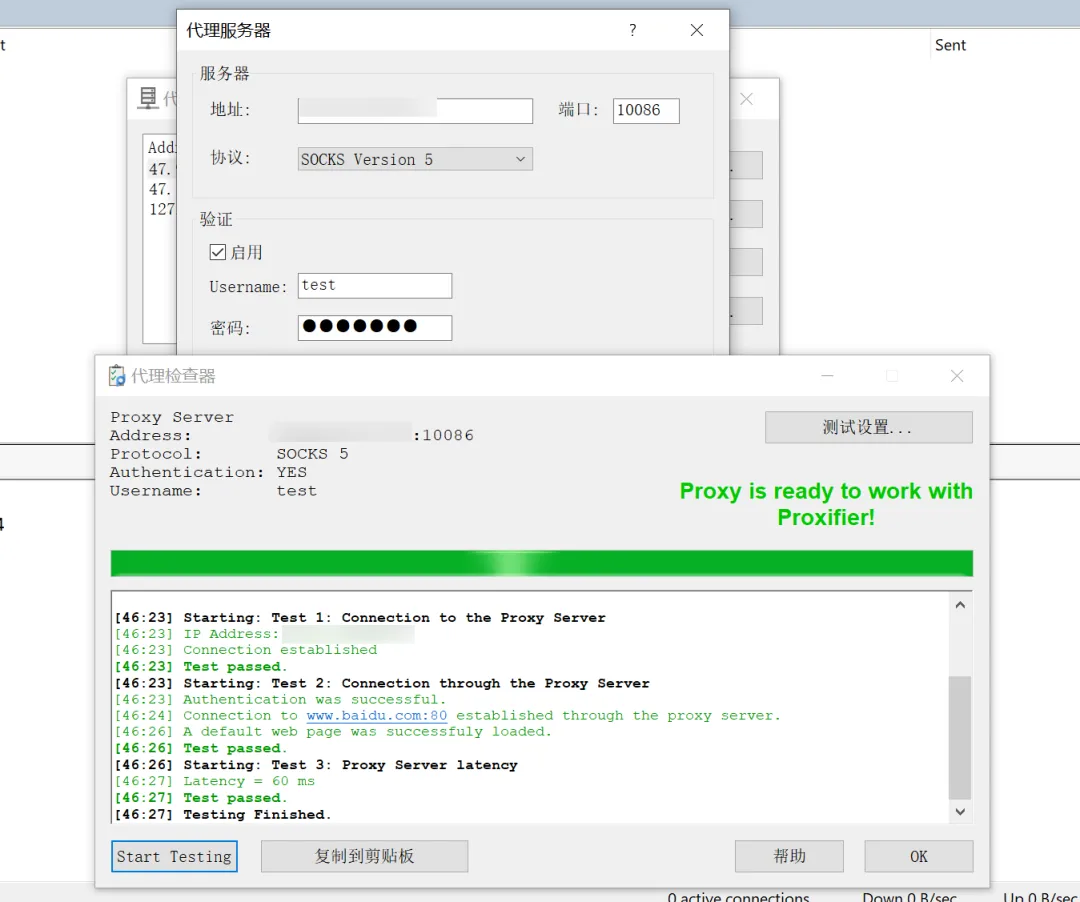Image resolution: width=1080 pixels, height=902 pixels.
Task: Click 'Proxy is ready to work with Proxifier!' message
Action: tap(826, 504)
